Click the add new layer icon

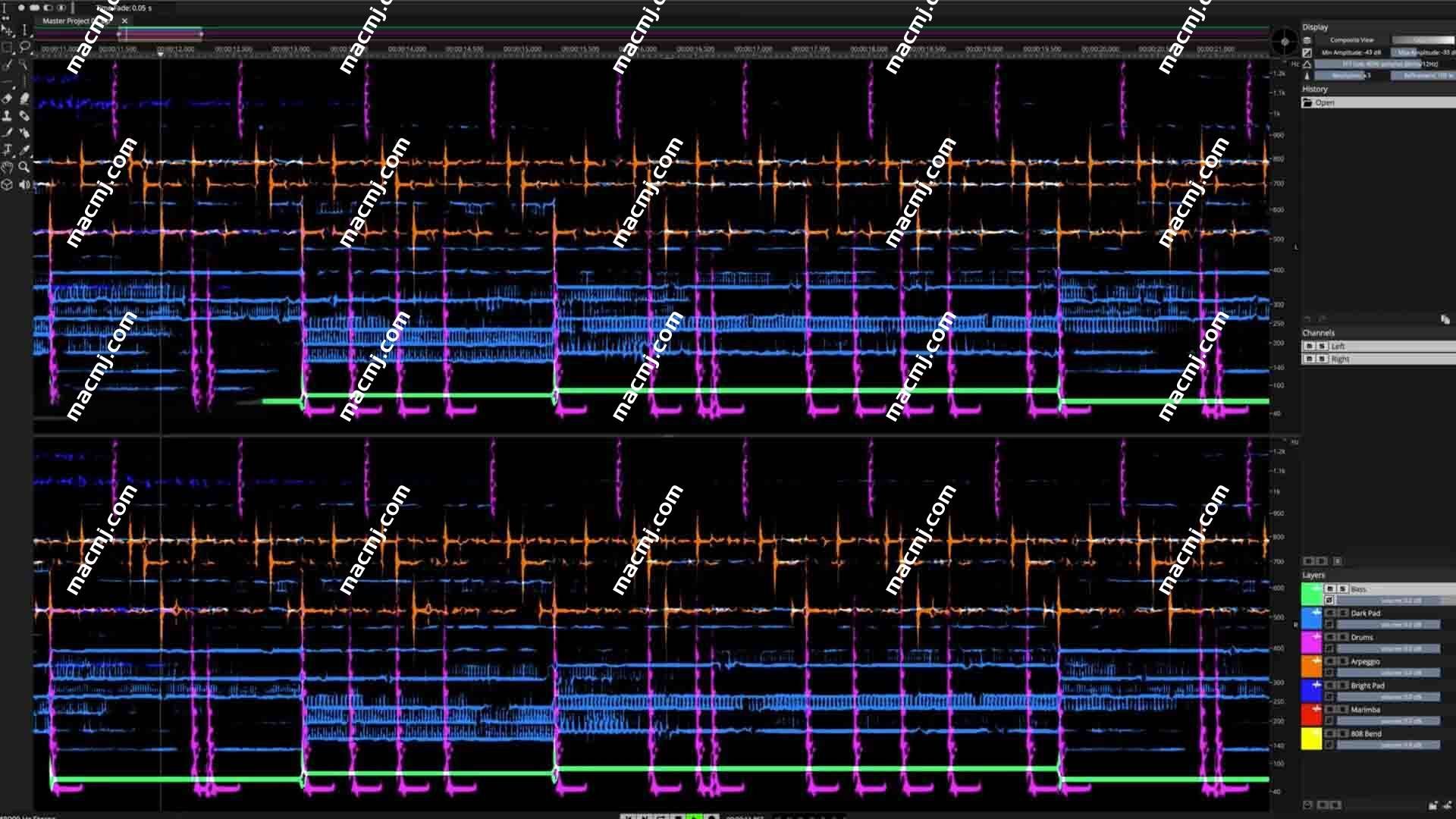coord(1447,805)
